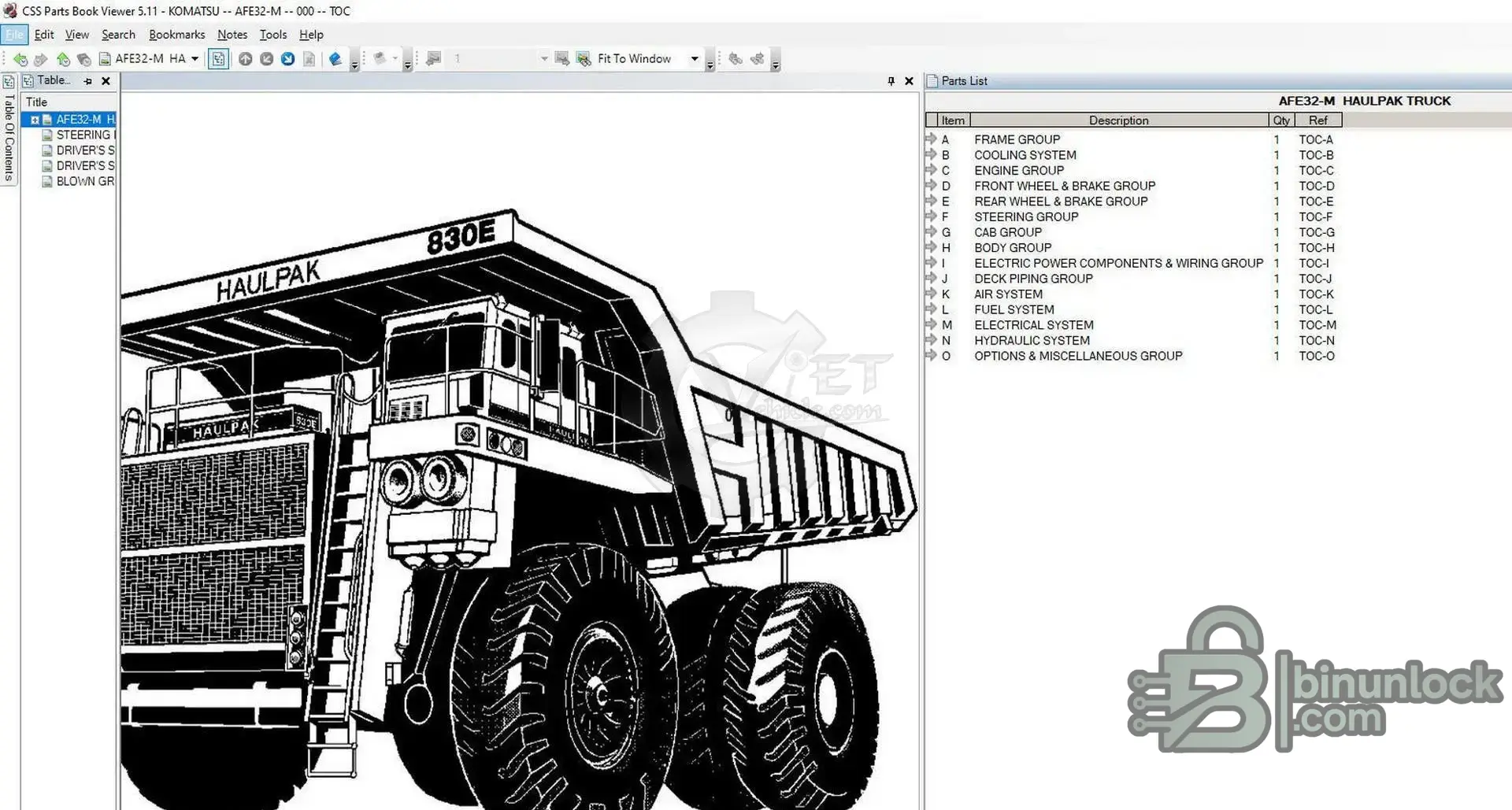Click the green Up-level arrow icon
The height and width of the screenshot is (810, 1512).
63,59
